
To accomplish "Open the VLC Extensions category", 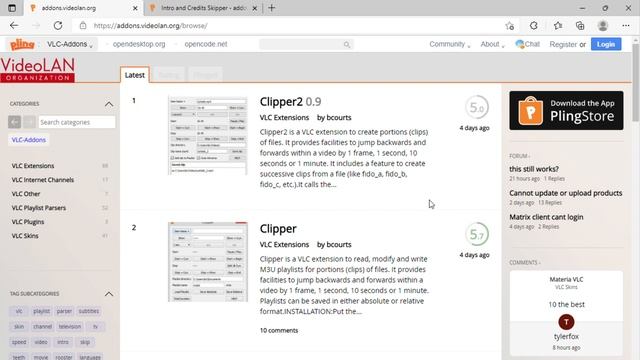I will click(33, 166).
